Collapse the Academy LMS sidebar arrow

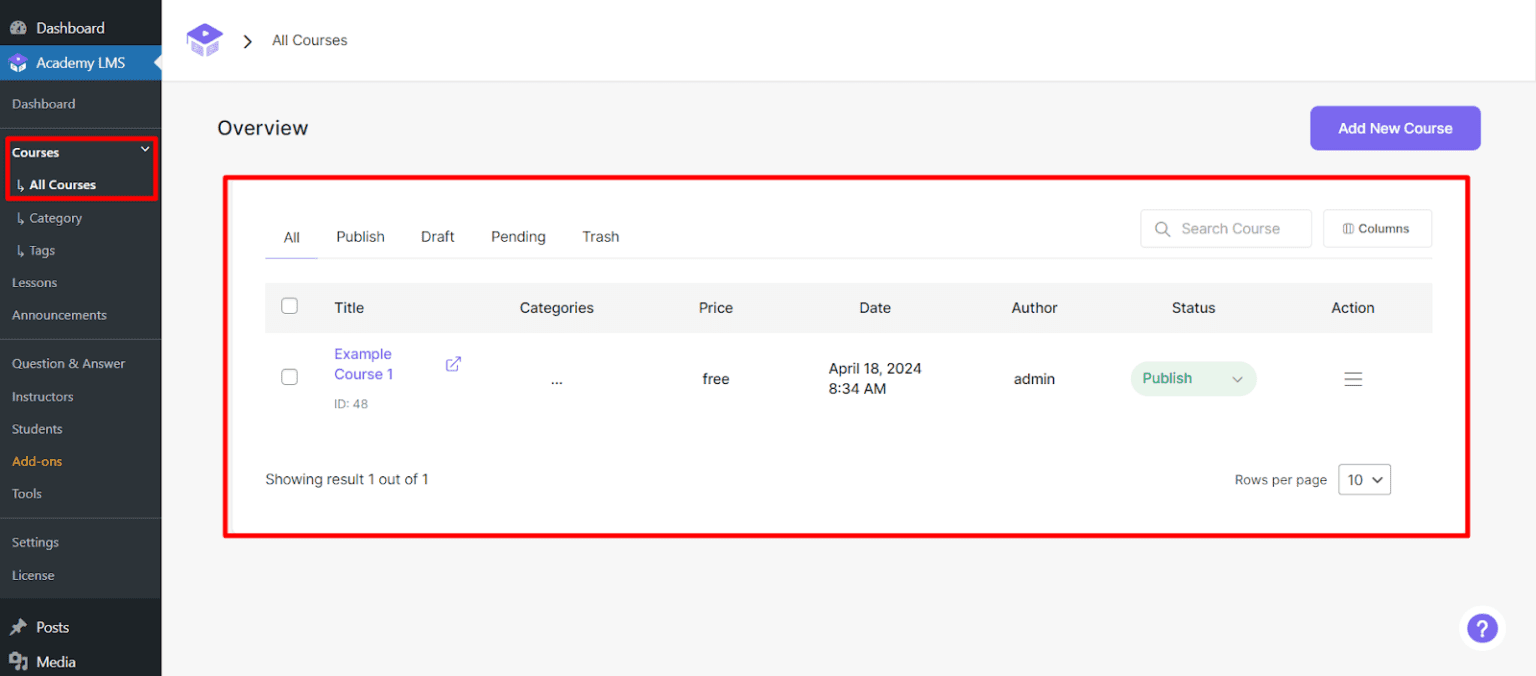[155, 62]
